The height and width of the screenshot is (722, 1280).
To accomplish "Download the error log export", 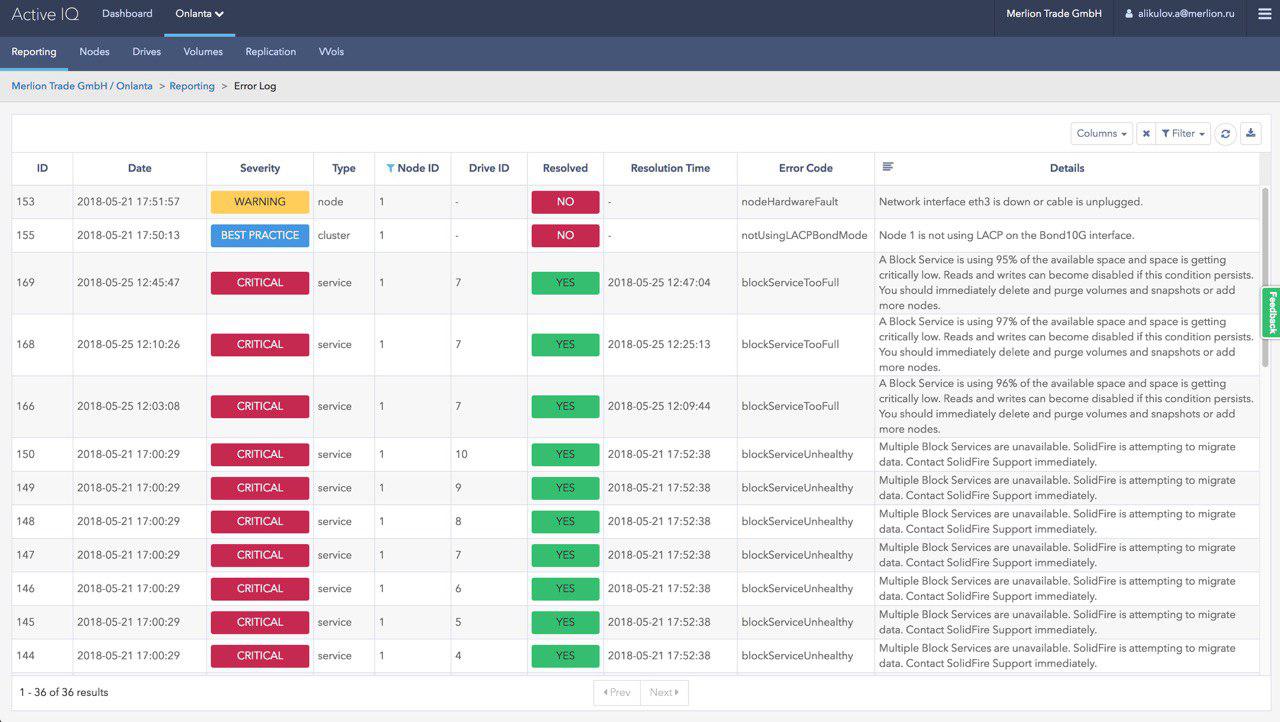I will [1251, 133].
